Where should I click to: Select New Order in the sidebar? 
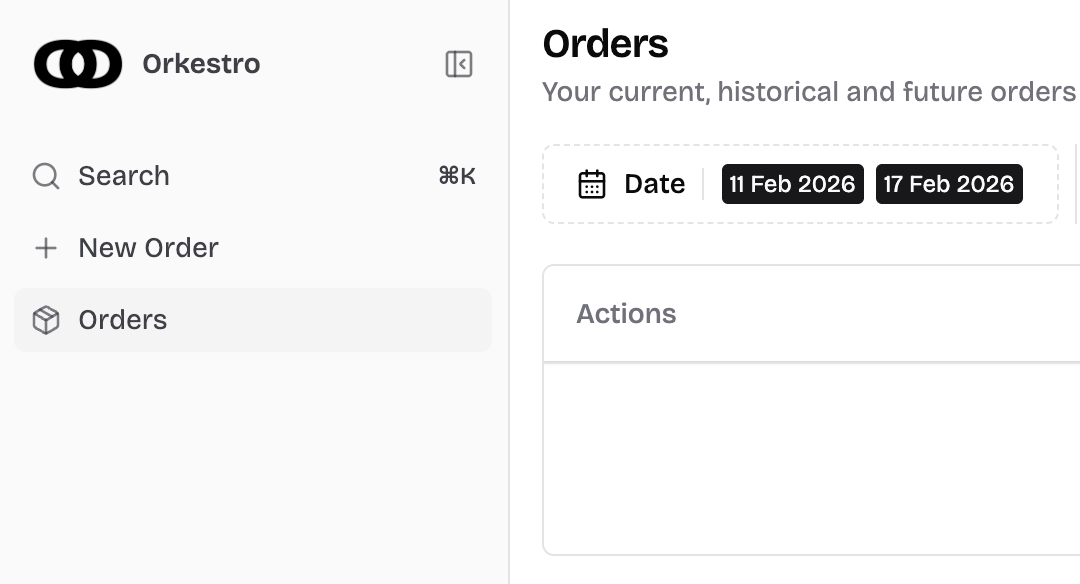click(x=148, y=248)
